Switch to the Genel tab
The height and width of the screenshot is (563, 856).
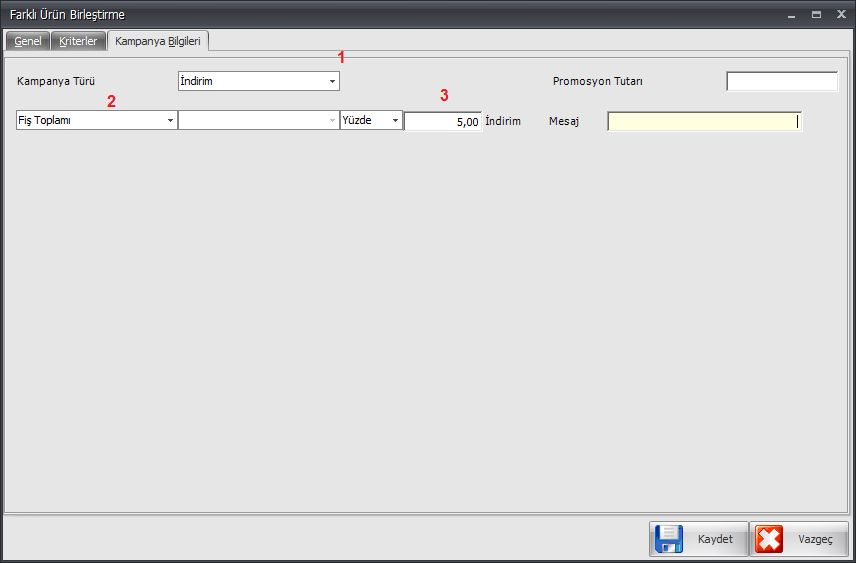pyautogui.click(x=28, y=42)
